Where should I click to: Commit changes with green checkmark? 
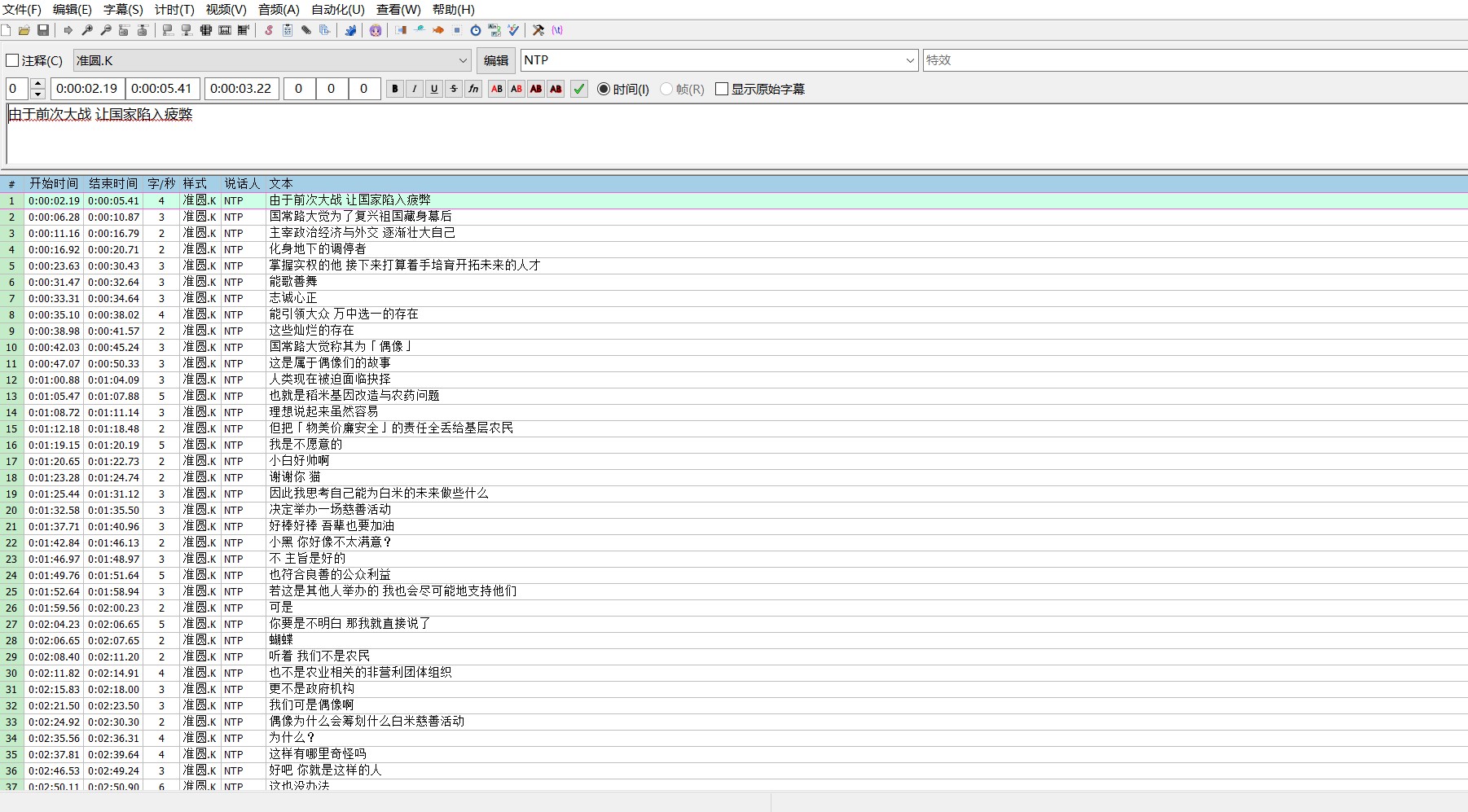[579, 89]
